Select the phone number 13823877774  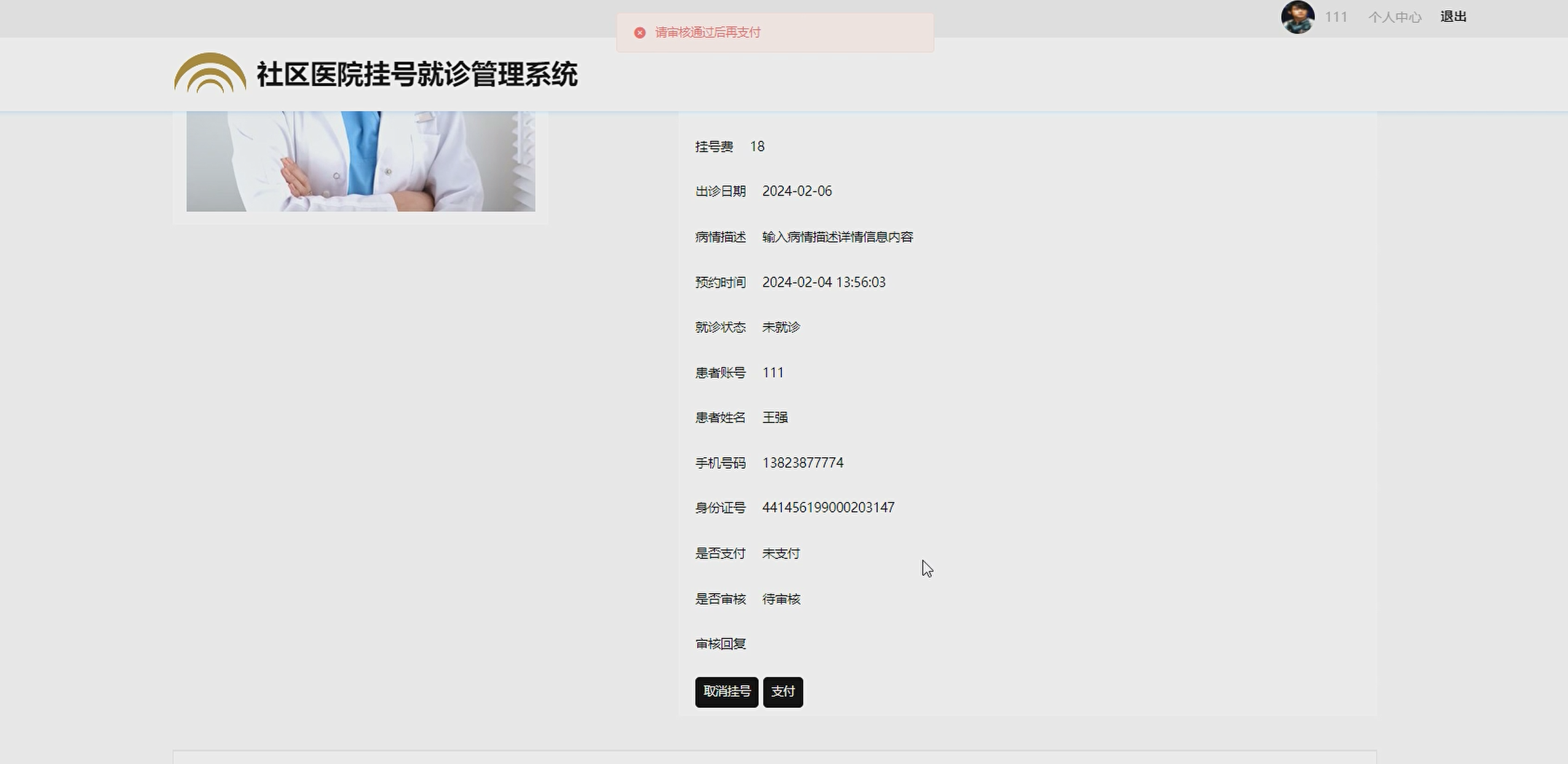click(803, 463)
